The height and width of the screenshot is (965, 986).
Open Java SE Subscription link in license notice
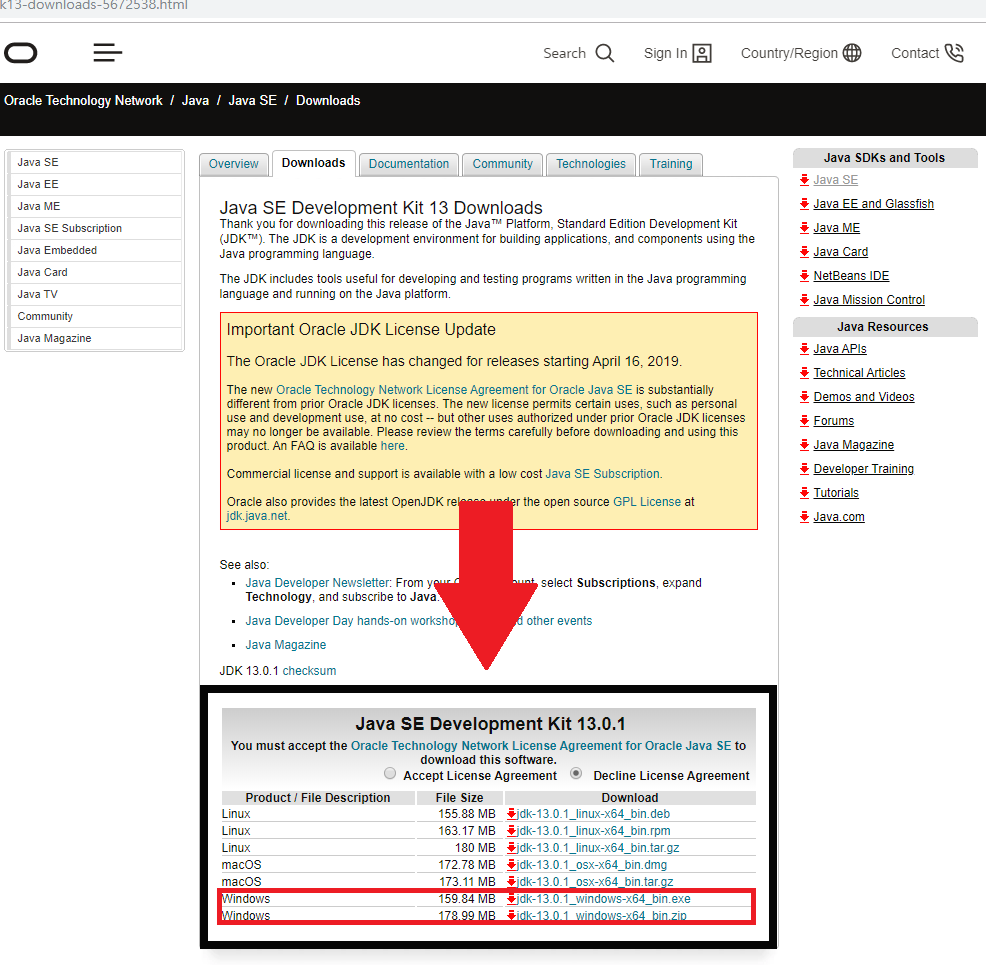[602, 474]
